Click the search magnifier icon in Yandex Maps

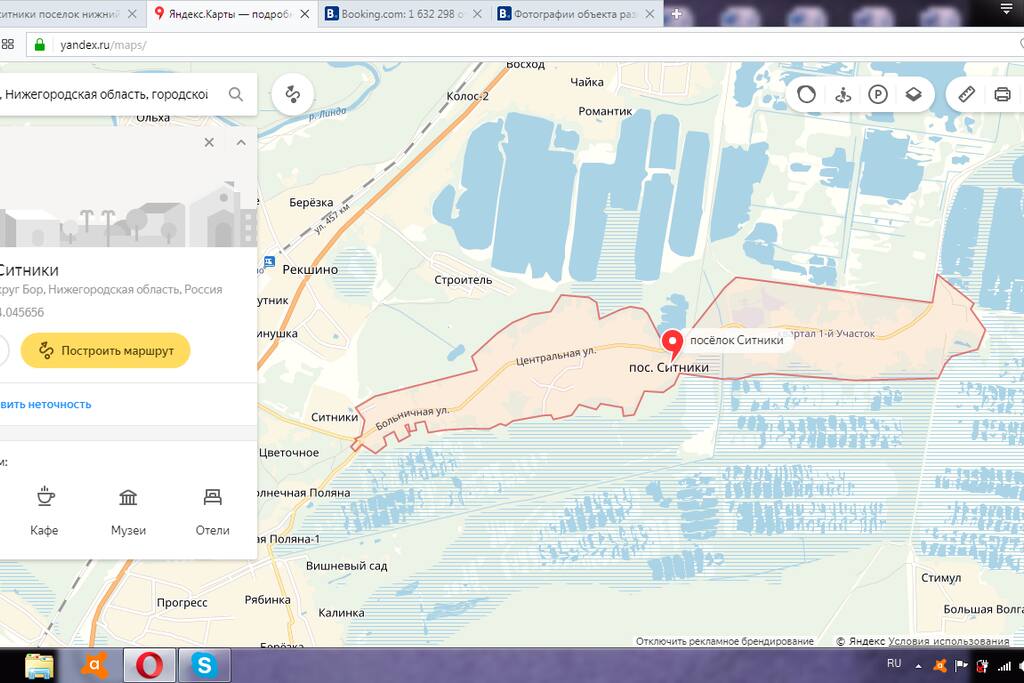click(x=236, y=95)
